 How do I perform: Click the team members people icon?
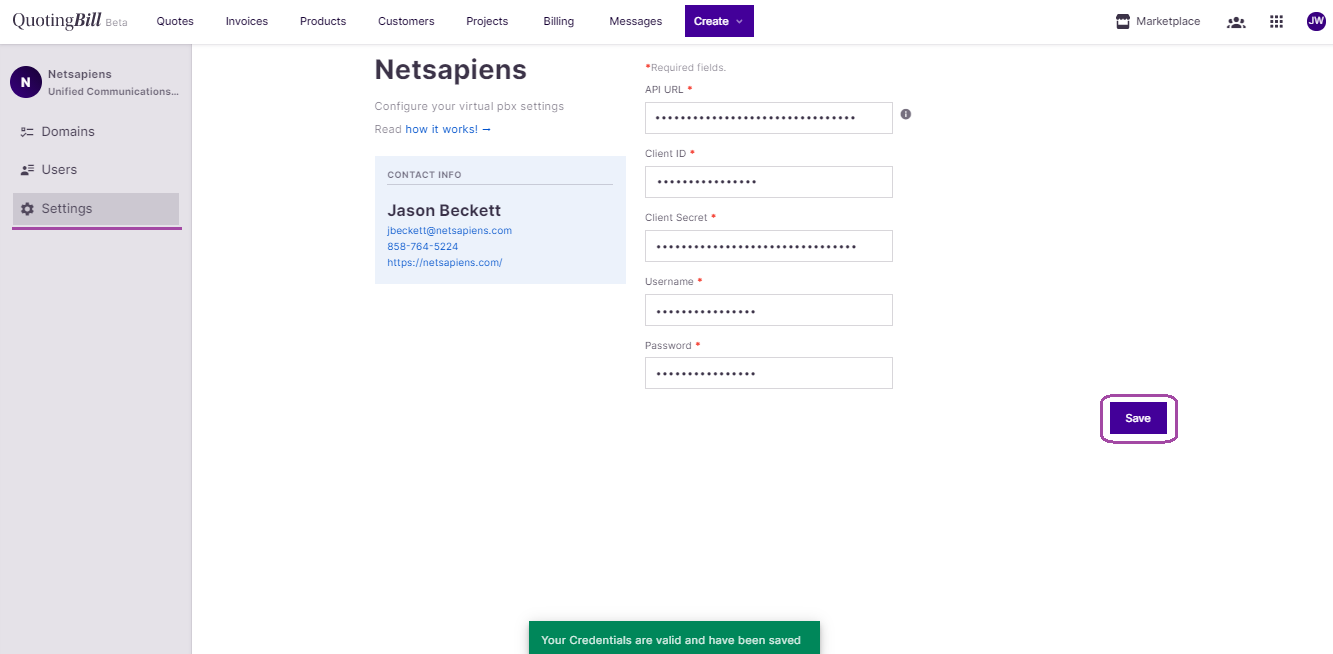[1236, 22]
